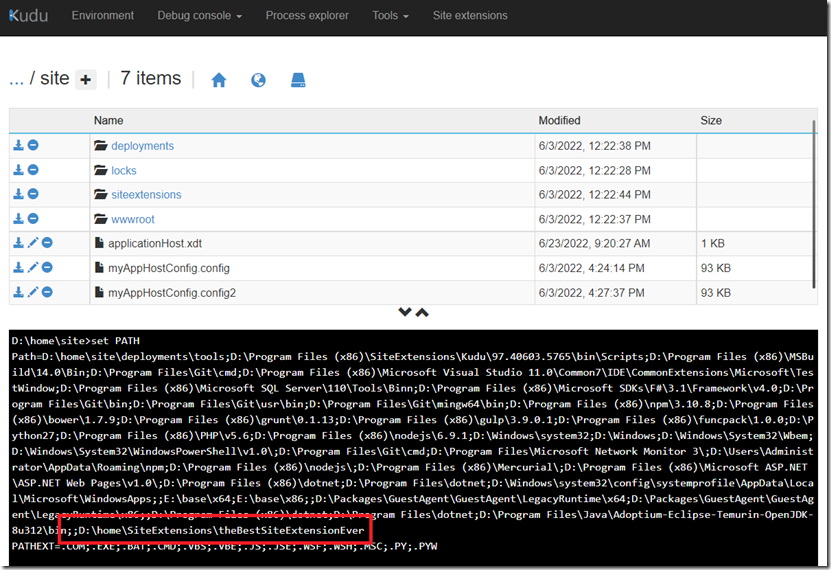This screenshot has width=831, height=570.
Task: Select applicationHost.xdt file name
Action: pos(155,244)
